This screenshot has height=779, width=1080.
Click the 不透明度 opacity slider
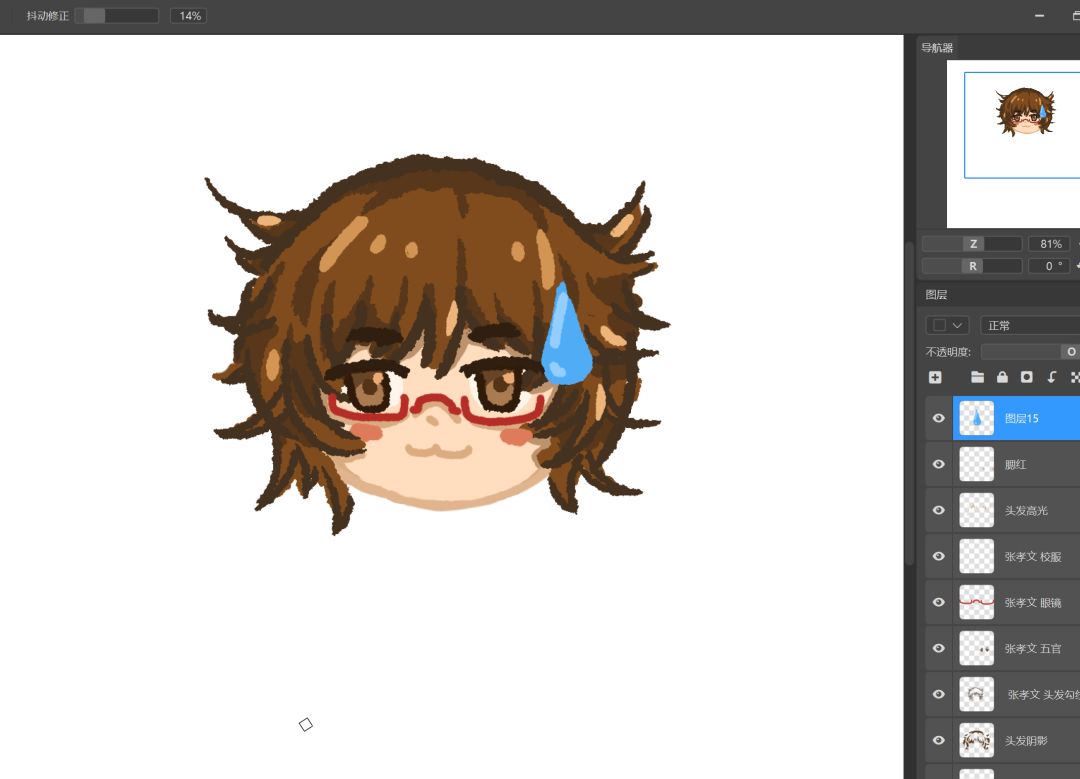click(1030, 352)
